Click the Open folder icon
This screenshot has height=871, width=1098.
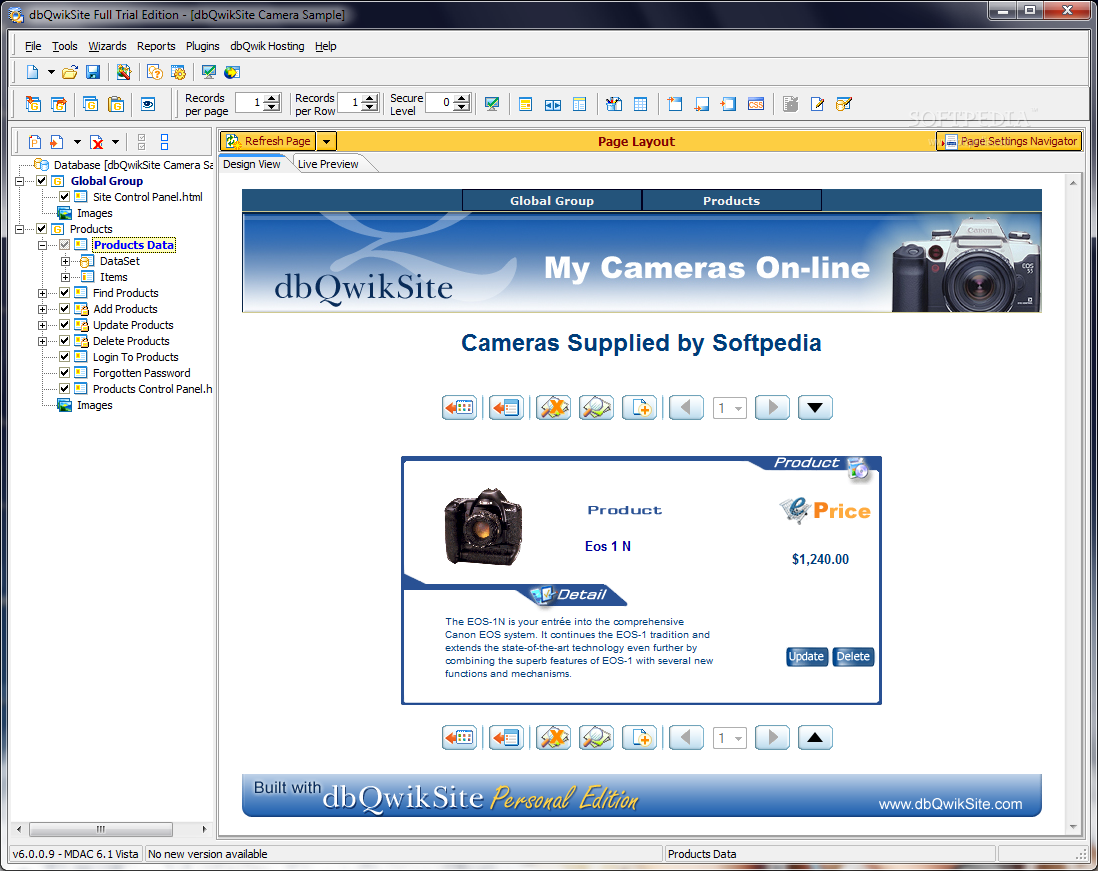pyautogui.click(x=69, y=72)
